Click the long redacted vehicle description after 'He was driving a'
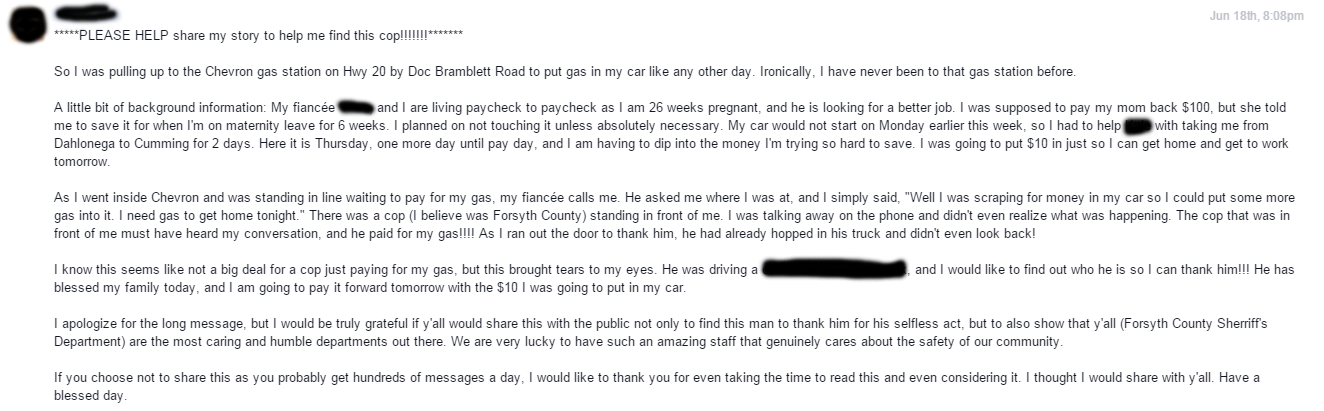Image resolution: width=1324 pixels, height=411 pixels. click(x=834, y=269)
